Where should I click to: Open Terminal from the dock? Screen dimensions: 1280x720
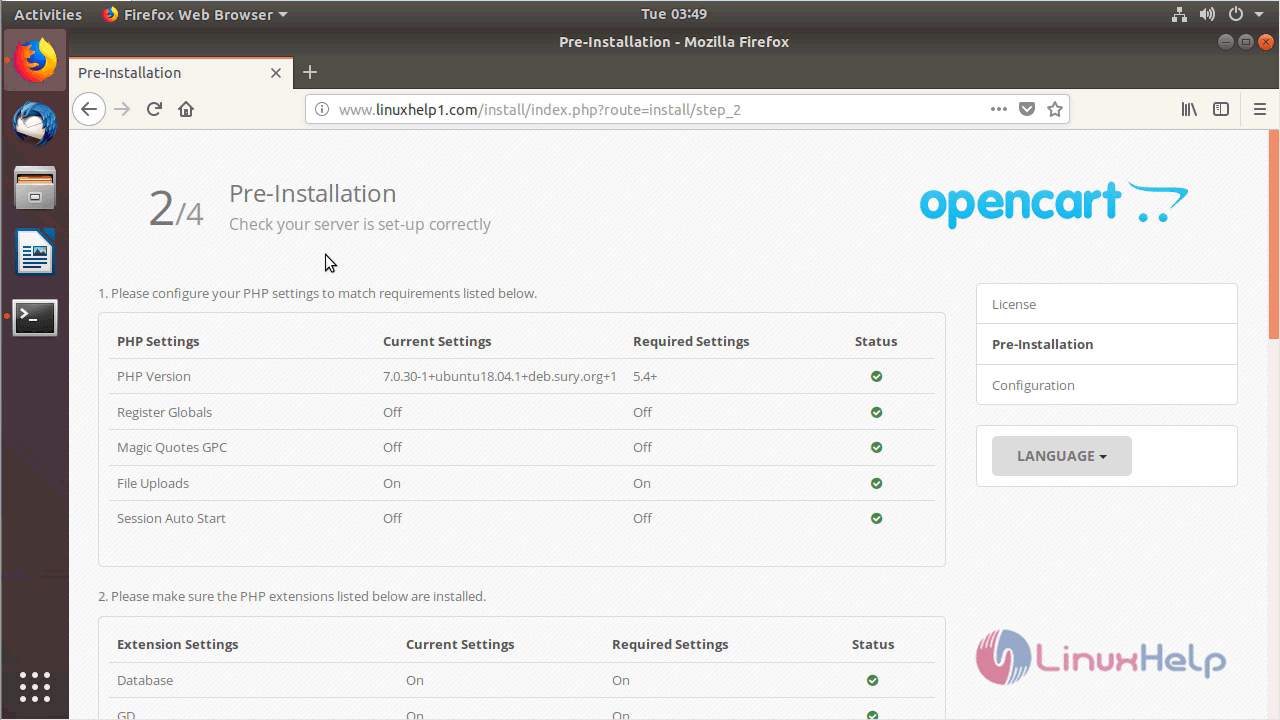[x=35, y=317]
